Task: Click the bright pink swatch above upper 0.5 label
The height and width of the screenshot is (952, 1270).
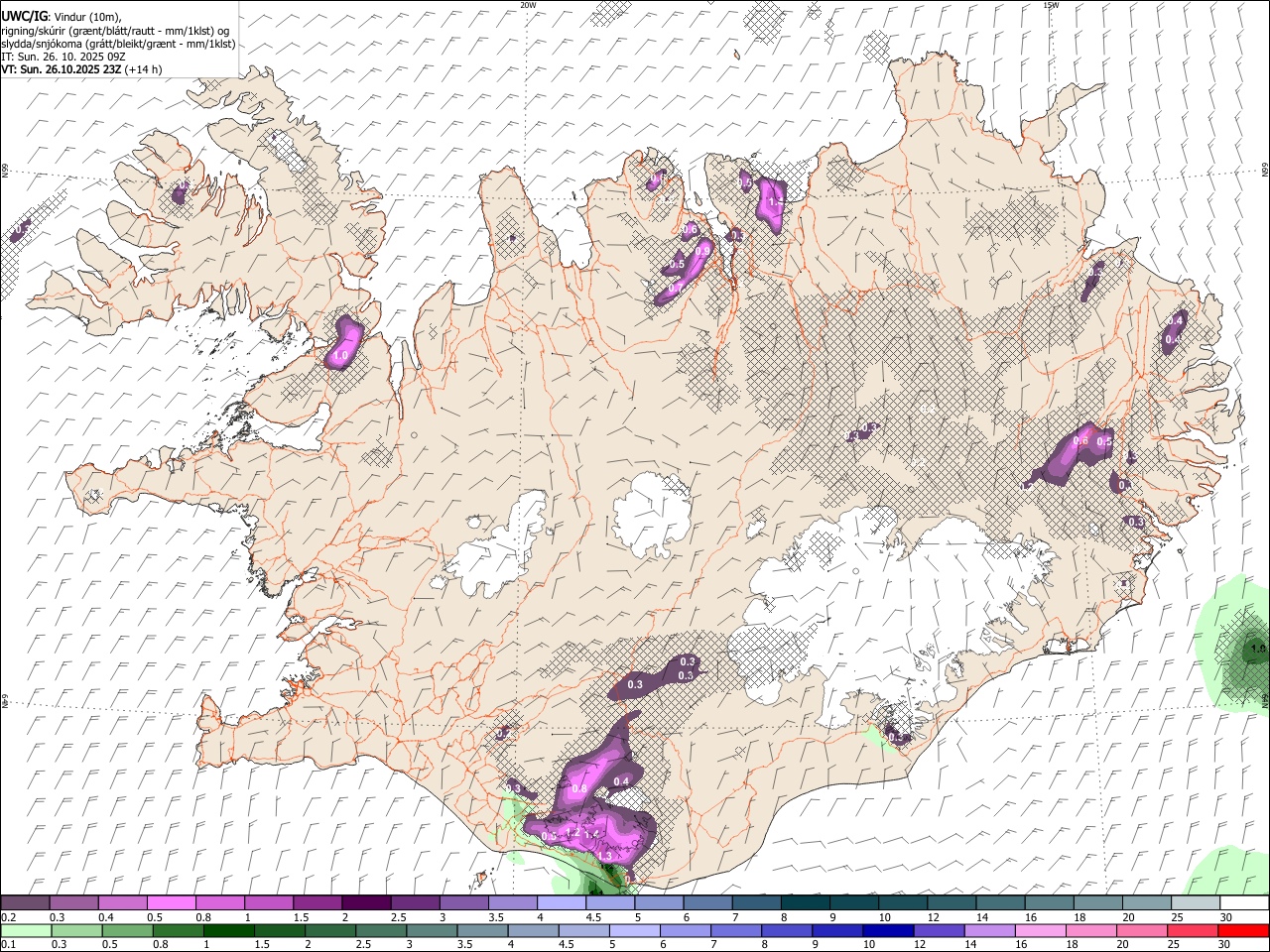Action: (171, 903)
